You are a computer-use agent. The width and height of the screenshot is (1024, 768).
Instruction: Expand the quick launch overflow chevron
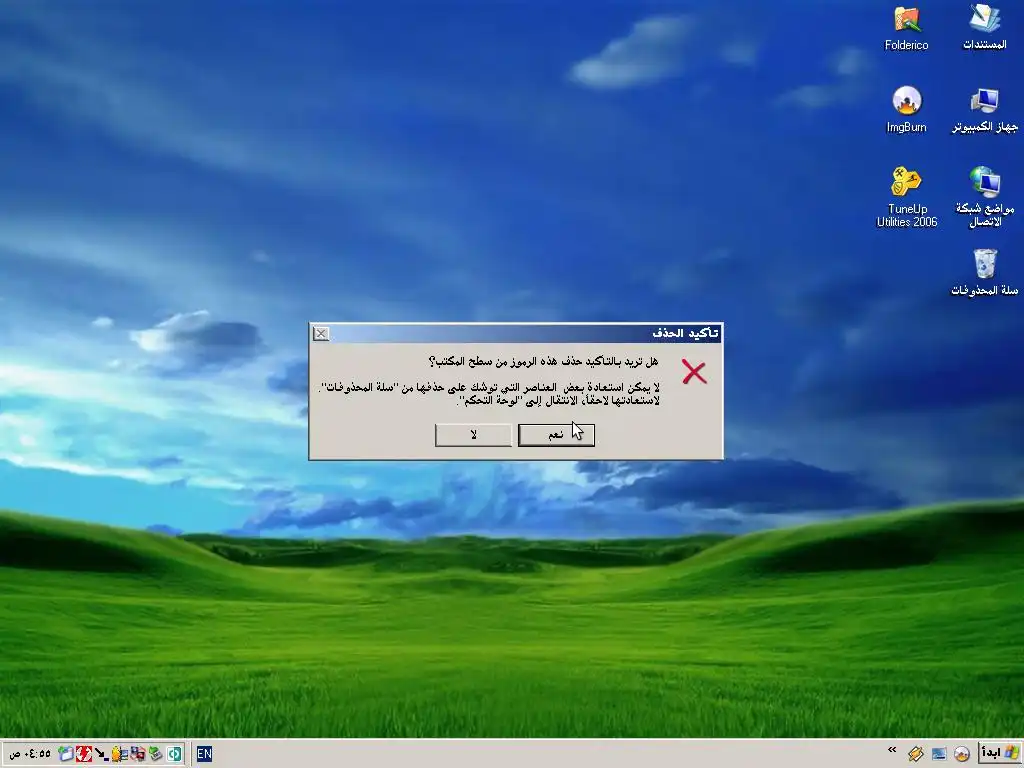(892, 750)
